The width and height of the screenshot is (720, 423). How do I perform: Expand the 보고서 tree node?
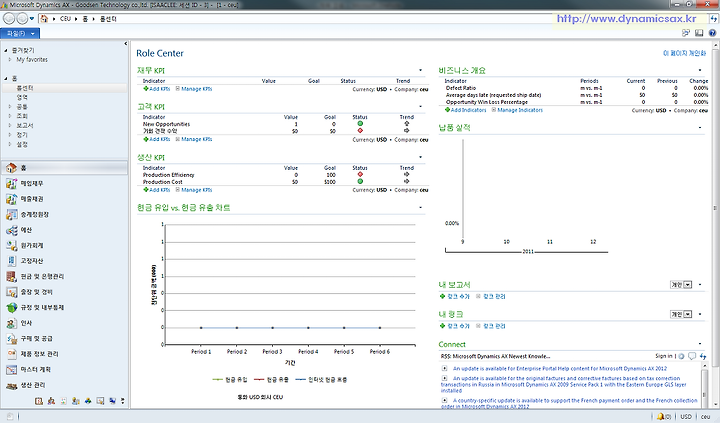10,125
